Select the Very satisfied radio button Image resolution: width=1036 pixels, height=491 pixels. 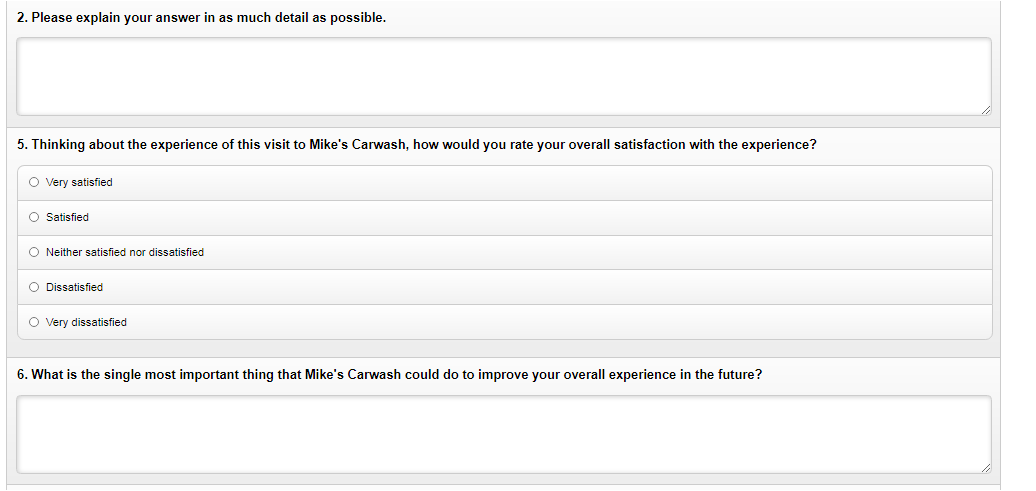(x=34, y=182)
